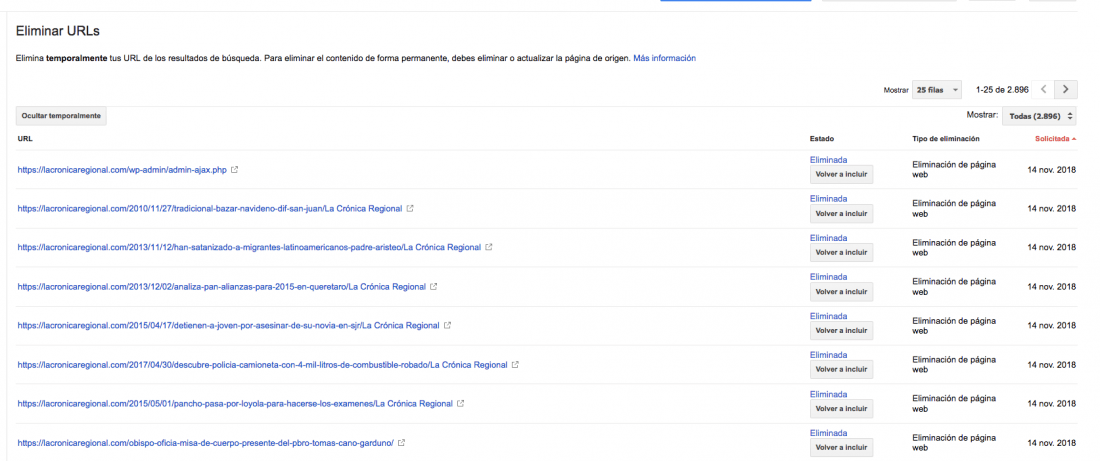The width and height of the screenshot is (1100, 461).
Task: Click the 1-25 de 2.896 pagination text
Action: click(1002, 90)
